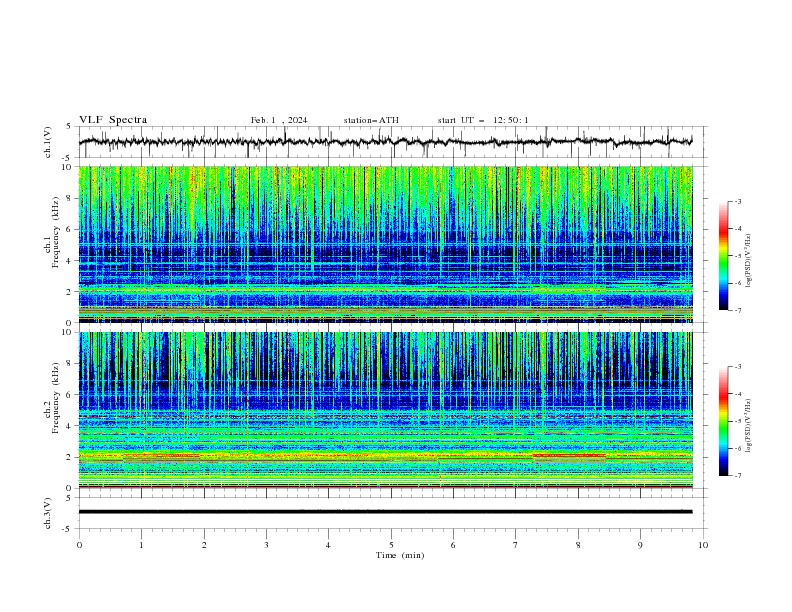Click the ch.2 "Frequency (kHz)" axis label
This screenshot has width=792, height=612.
coord(56,398)
